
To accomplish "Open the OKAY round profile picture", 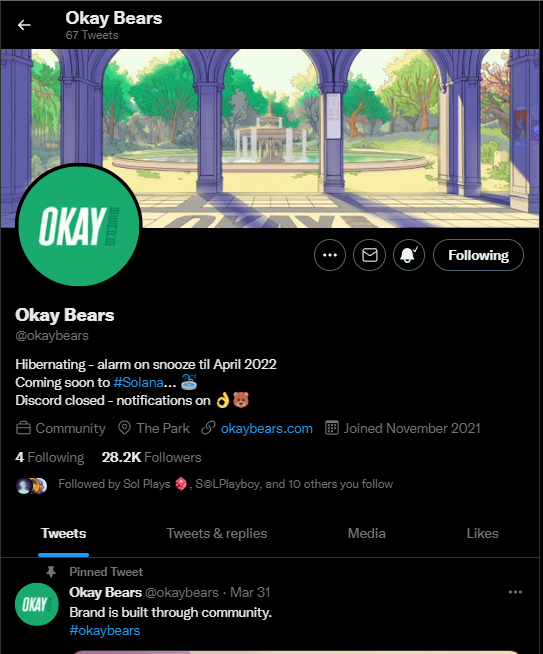I will 79,226.
